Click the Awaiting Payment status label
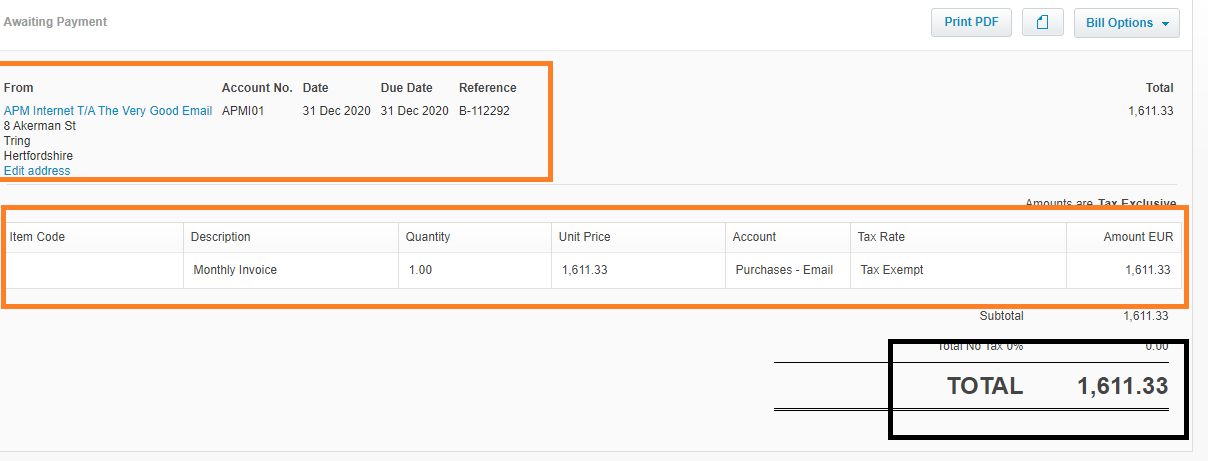Image resolution: width=1208 pixels, height=461 pixels. tap(55, 21)
